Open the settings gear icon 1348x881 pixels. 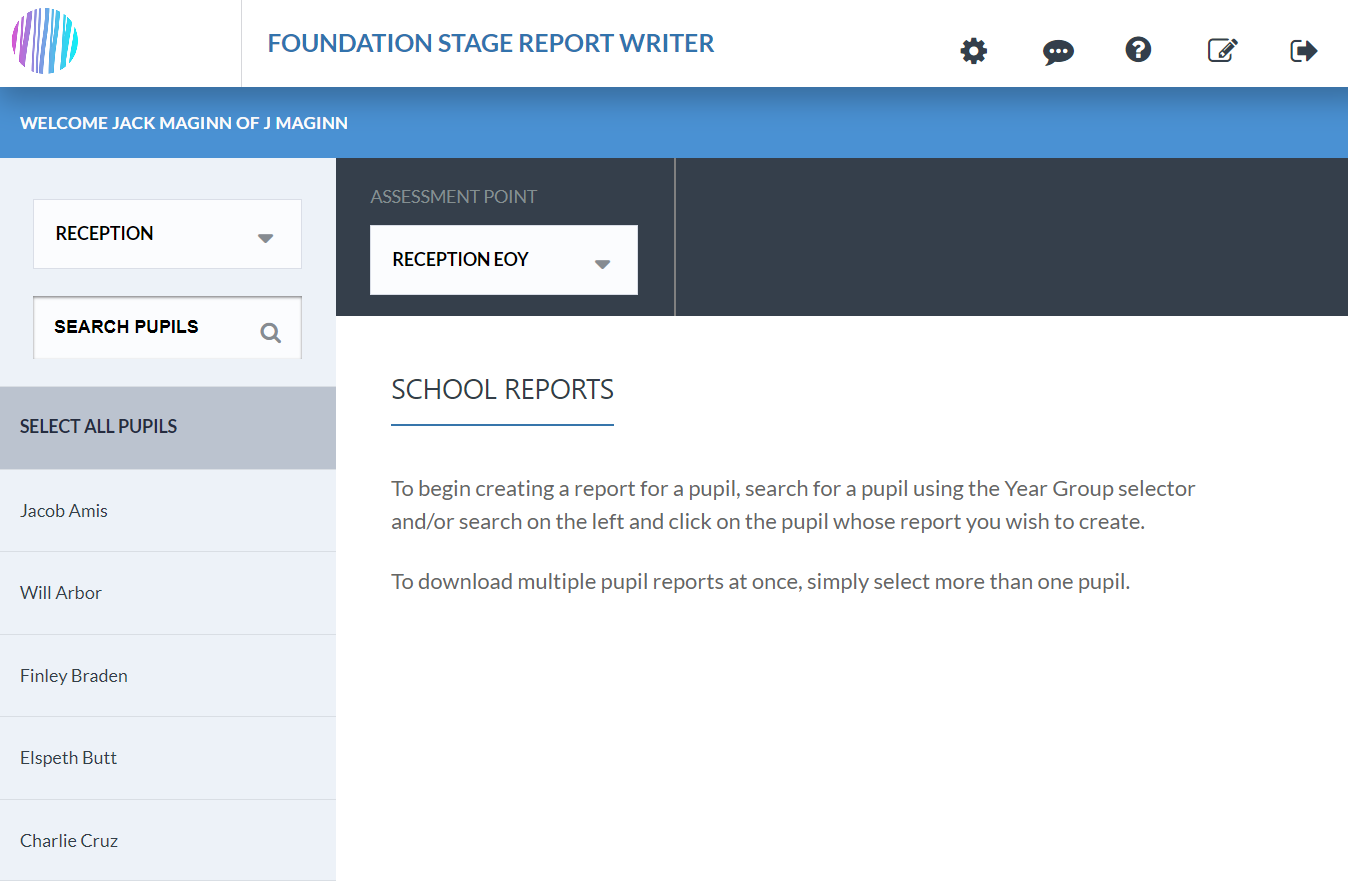(974, 51)
